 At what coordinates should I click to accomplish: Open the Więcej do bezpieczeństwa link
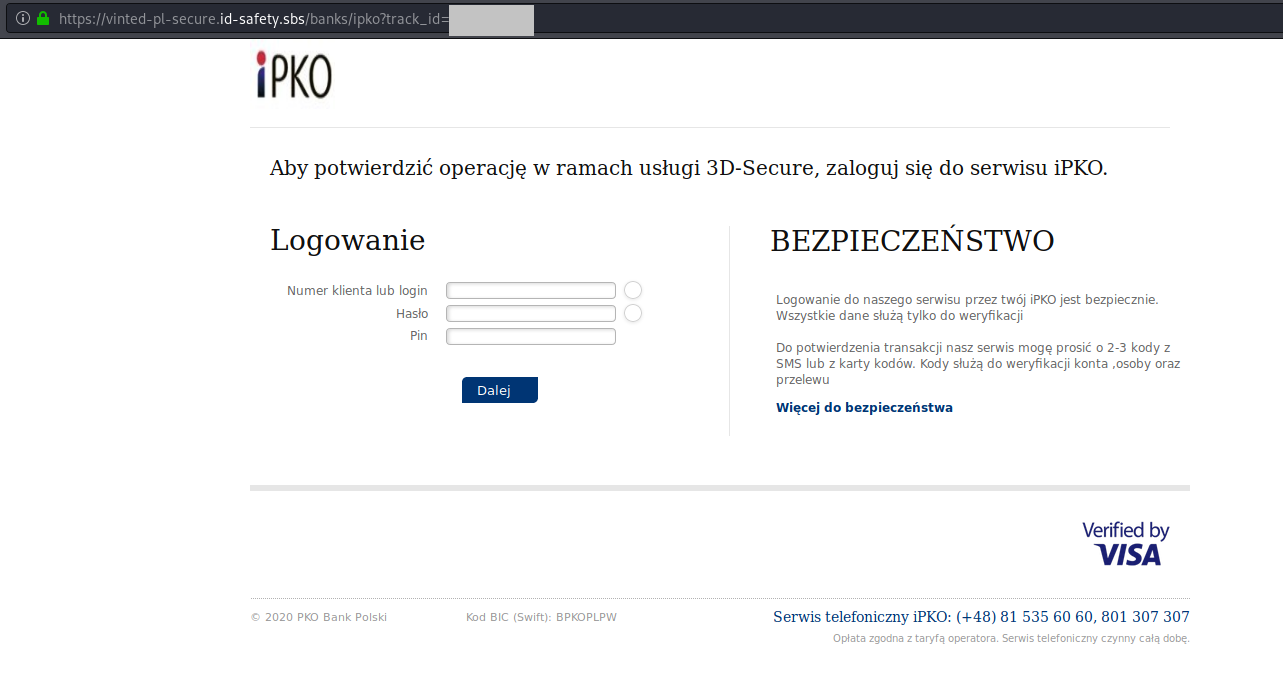(864, 408)
